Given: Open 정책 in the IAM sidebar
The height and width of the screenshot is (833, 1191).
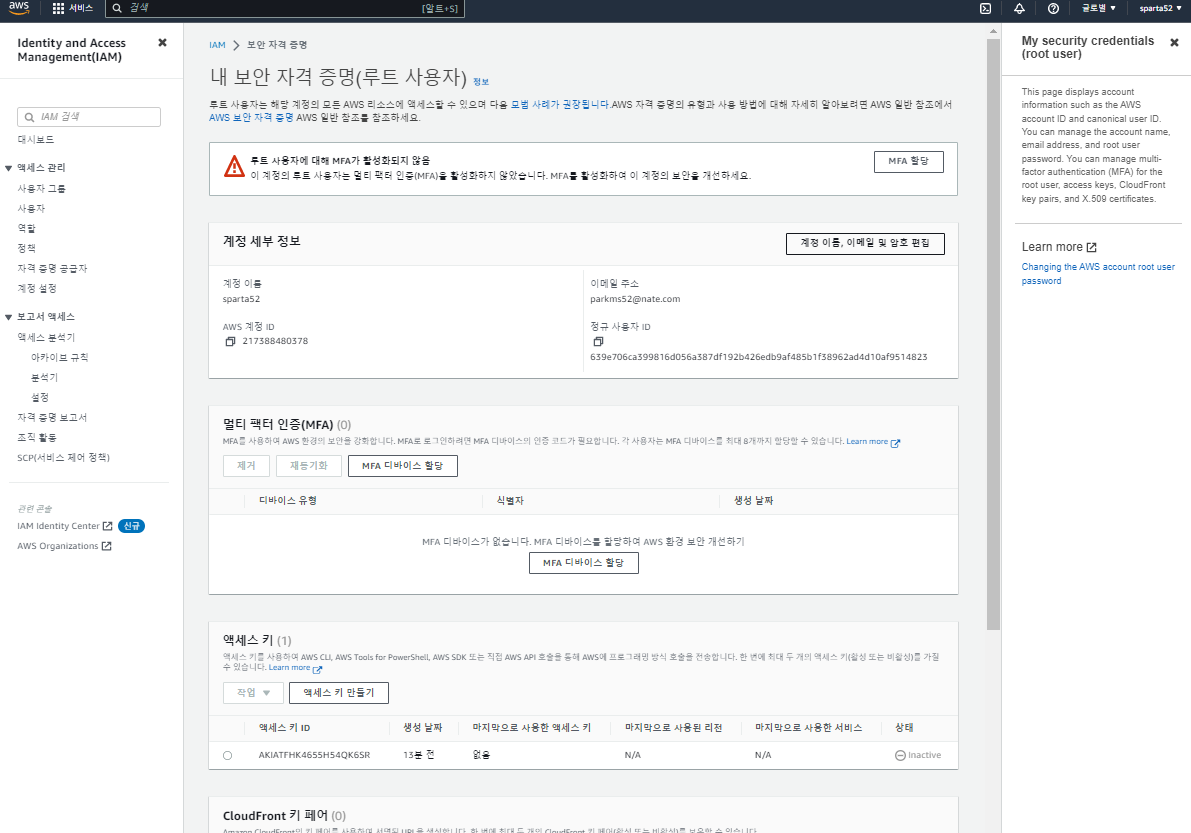Looking at the screenshot, I should coord(27,248).
